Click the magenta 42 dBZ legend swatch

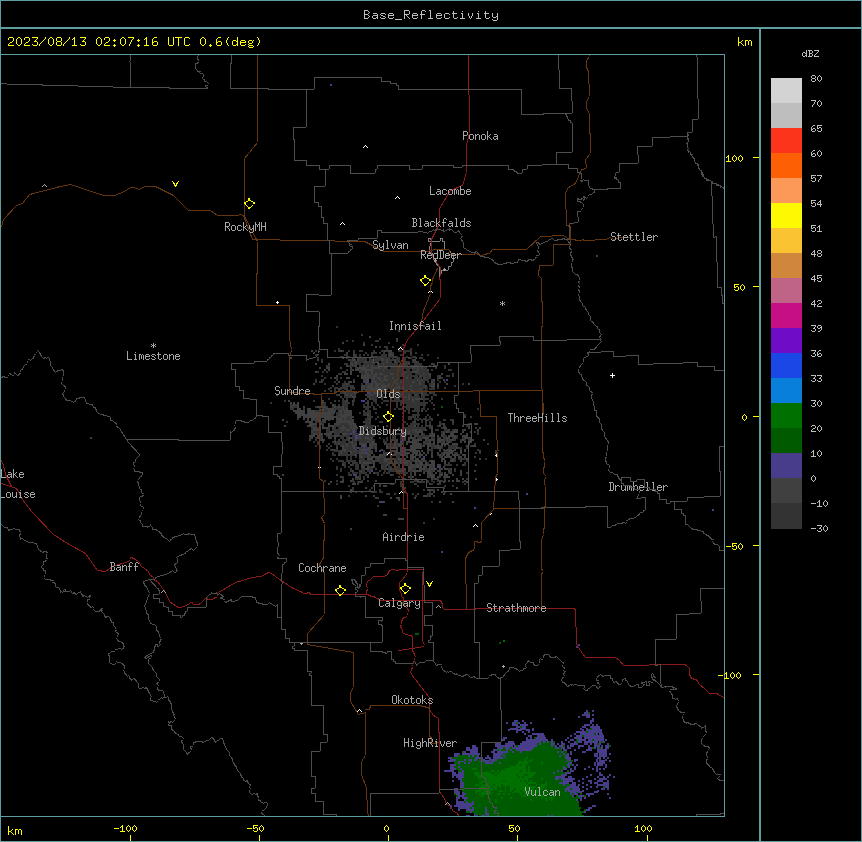click(786, 315)
